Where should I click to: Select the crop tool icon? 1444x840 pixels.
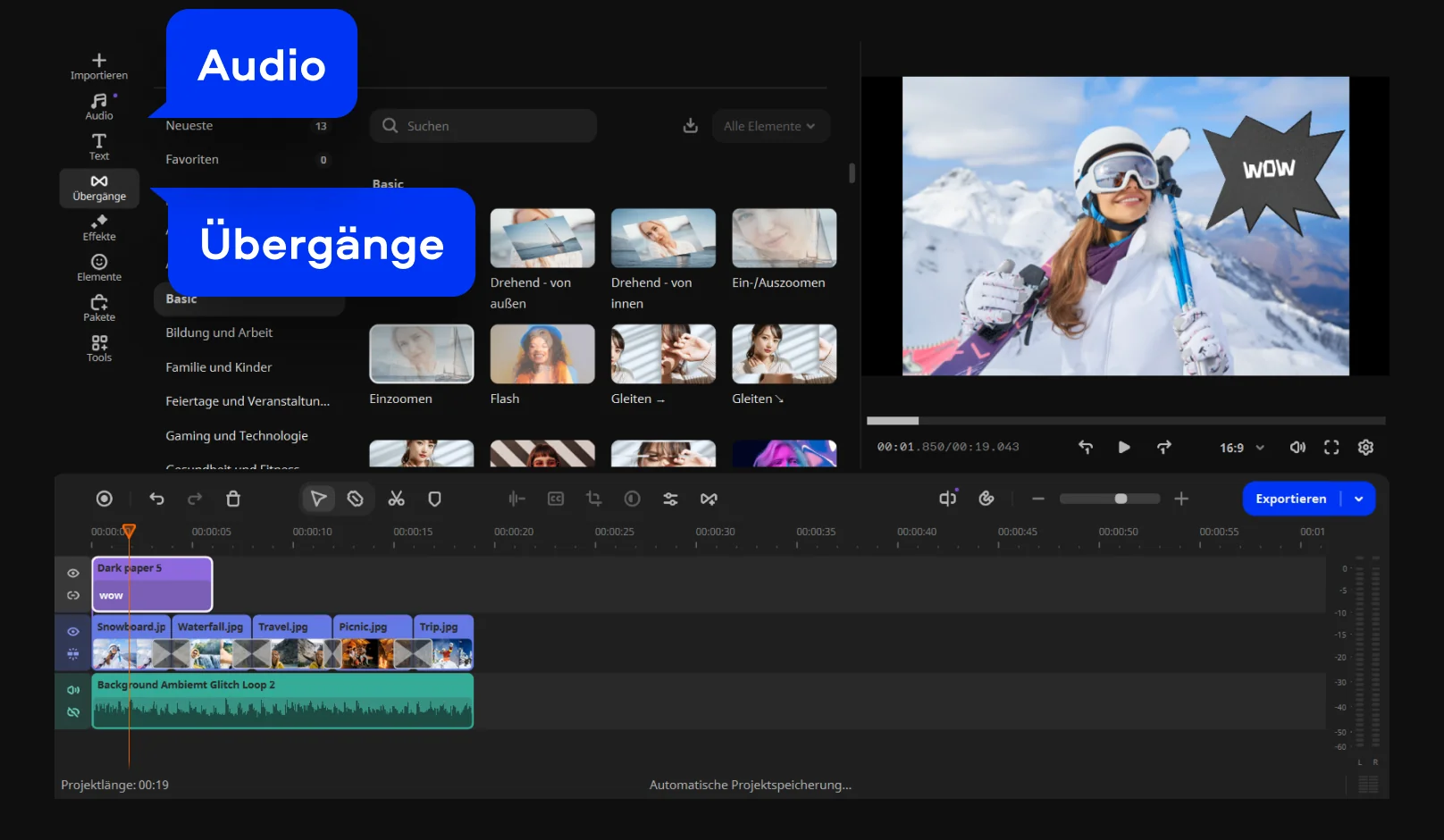tap(593, 499)
